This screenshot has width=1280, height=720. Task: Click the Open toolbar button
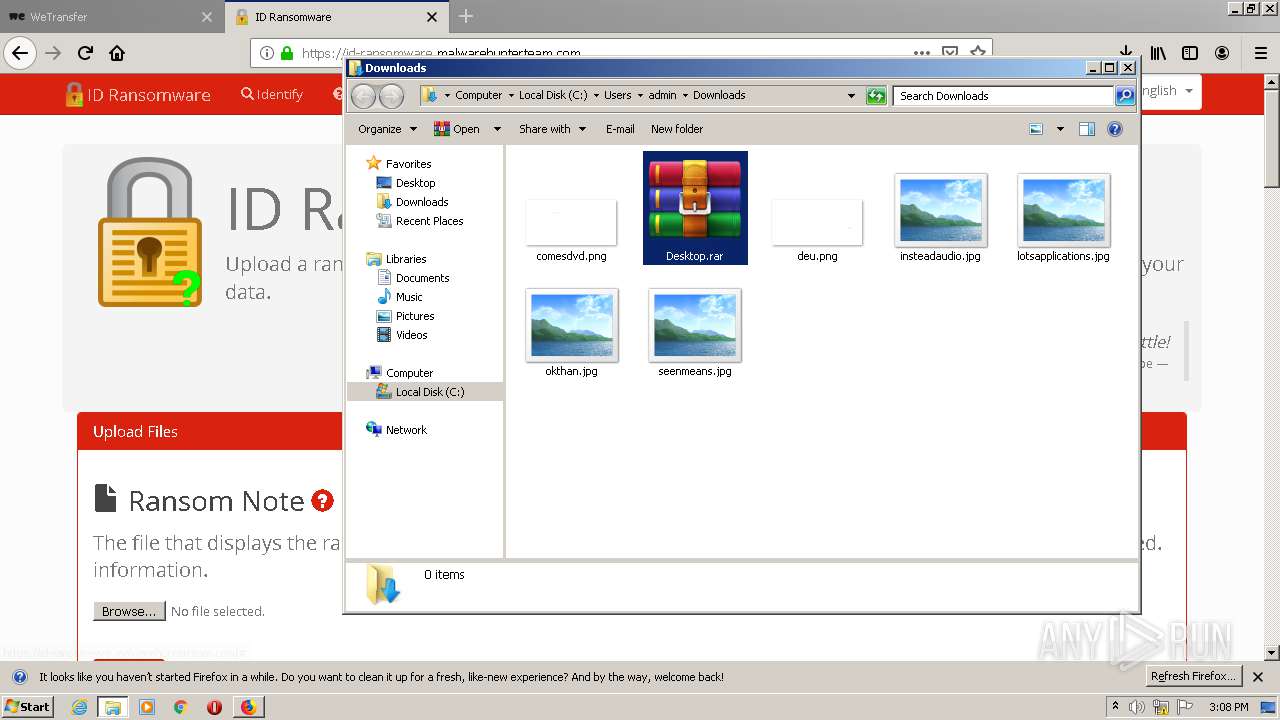[458, 129]
